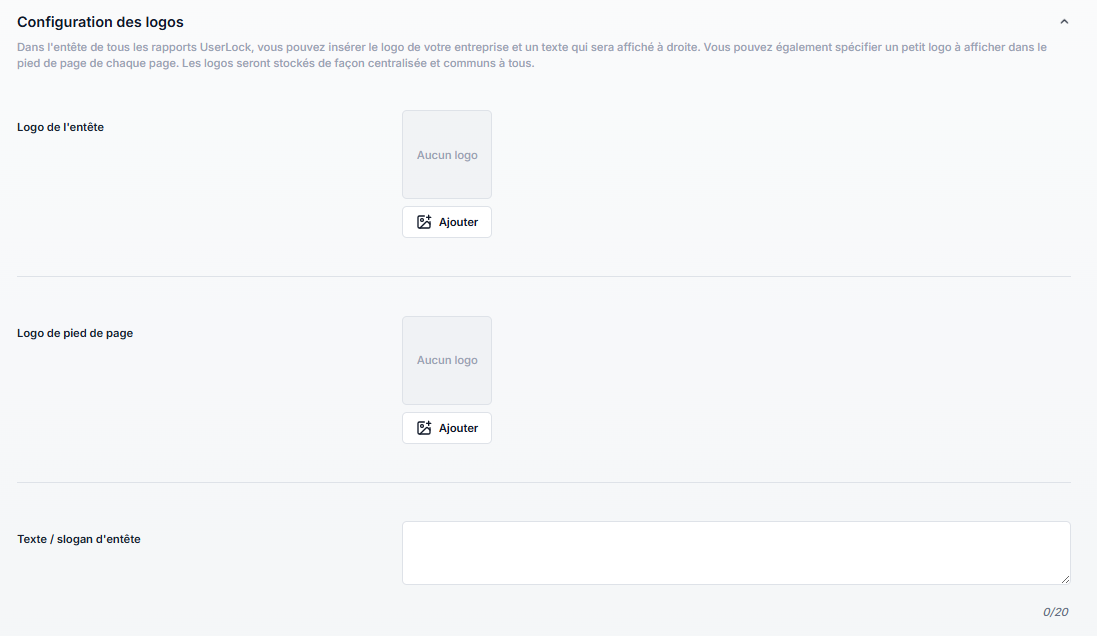Click the text area resize grip
The height and width of the screenshot is (636, 1097).
(1065, 579)
